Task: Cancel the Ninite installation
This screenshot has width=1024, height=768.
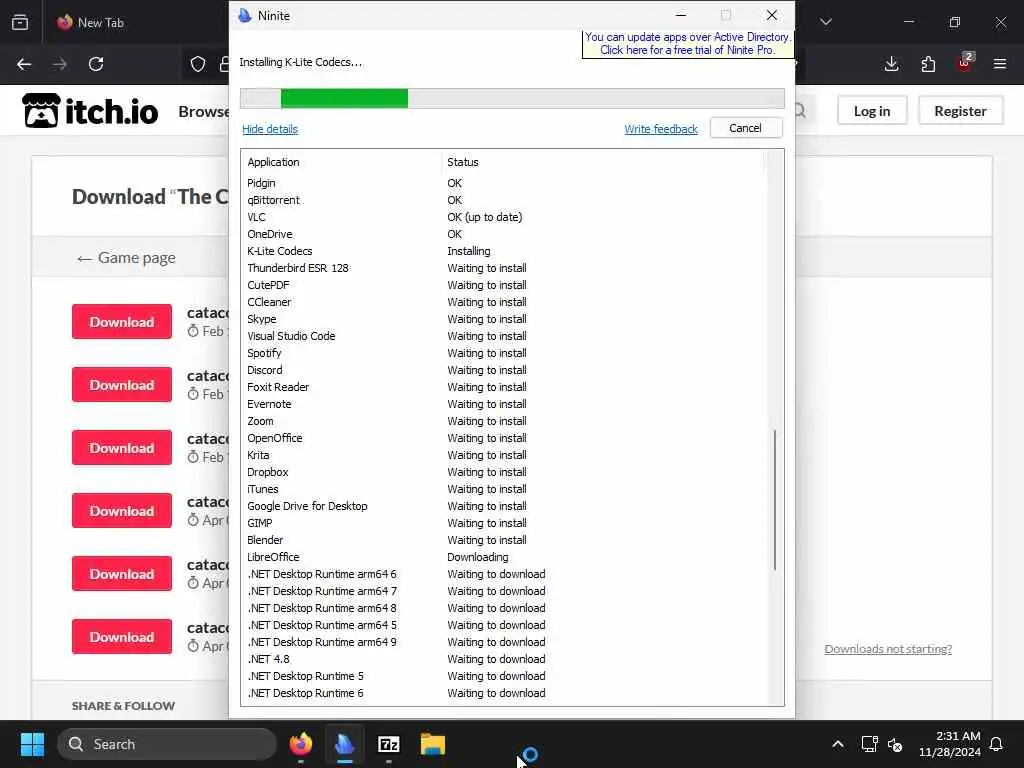Action: tap(746, 128)
